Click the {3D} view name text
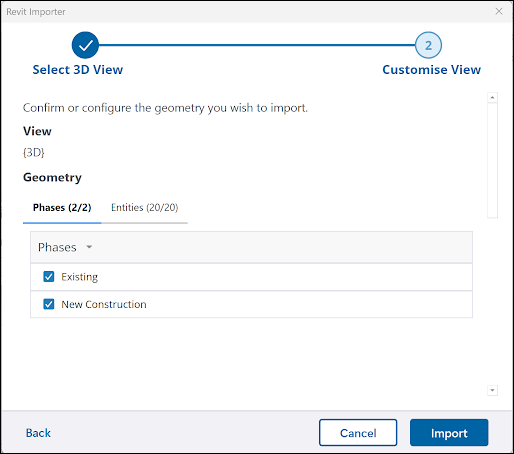The width and height of the screenshot is (514, 454). tap(34, 152)
